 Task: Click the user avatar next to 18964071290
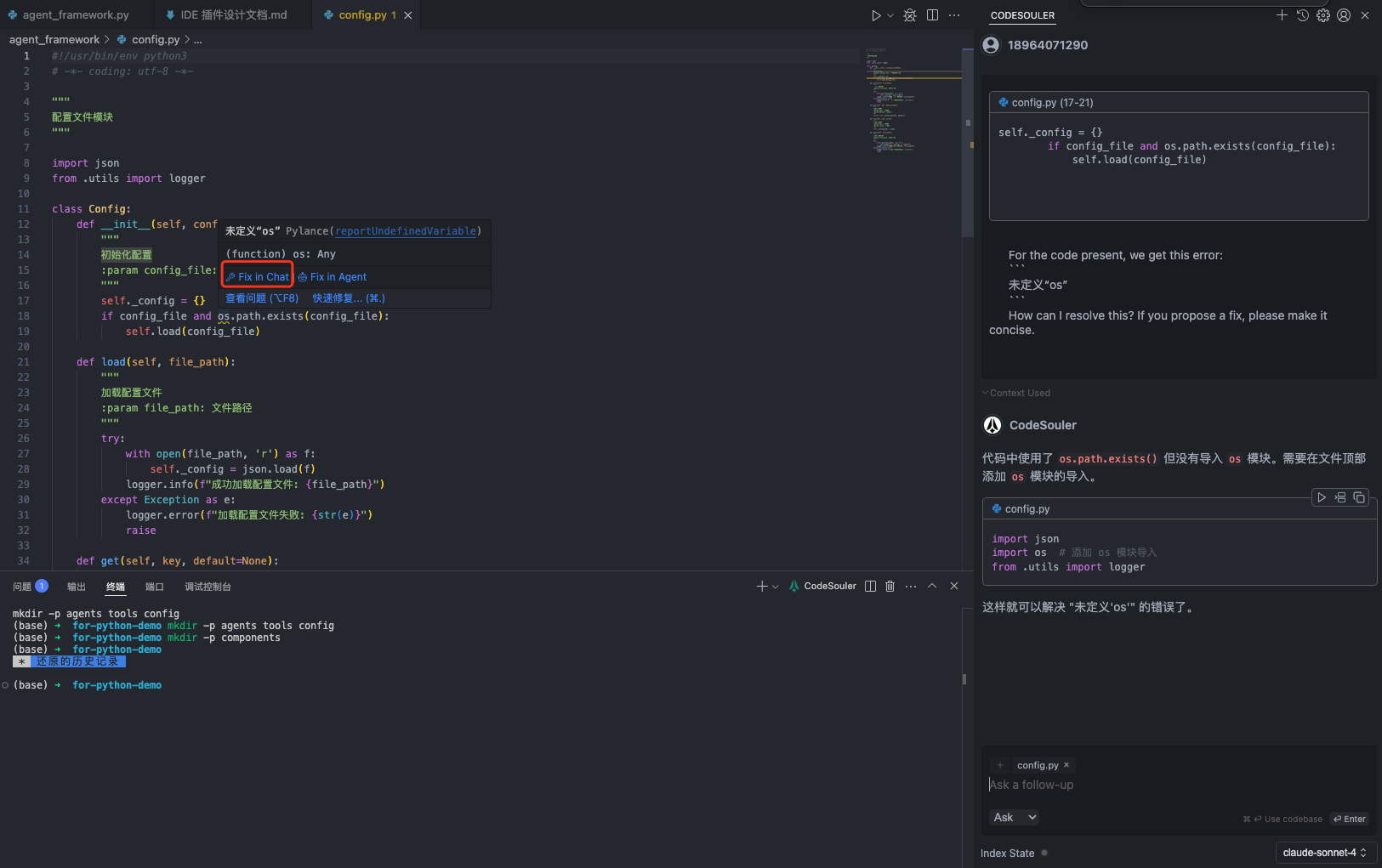[x=991, y=45]
